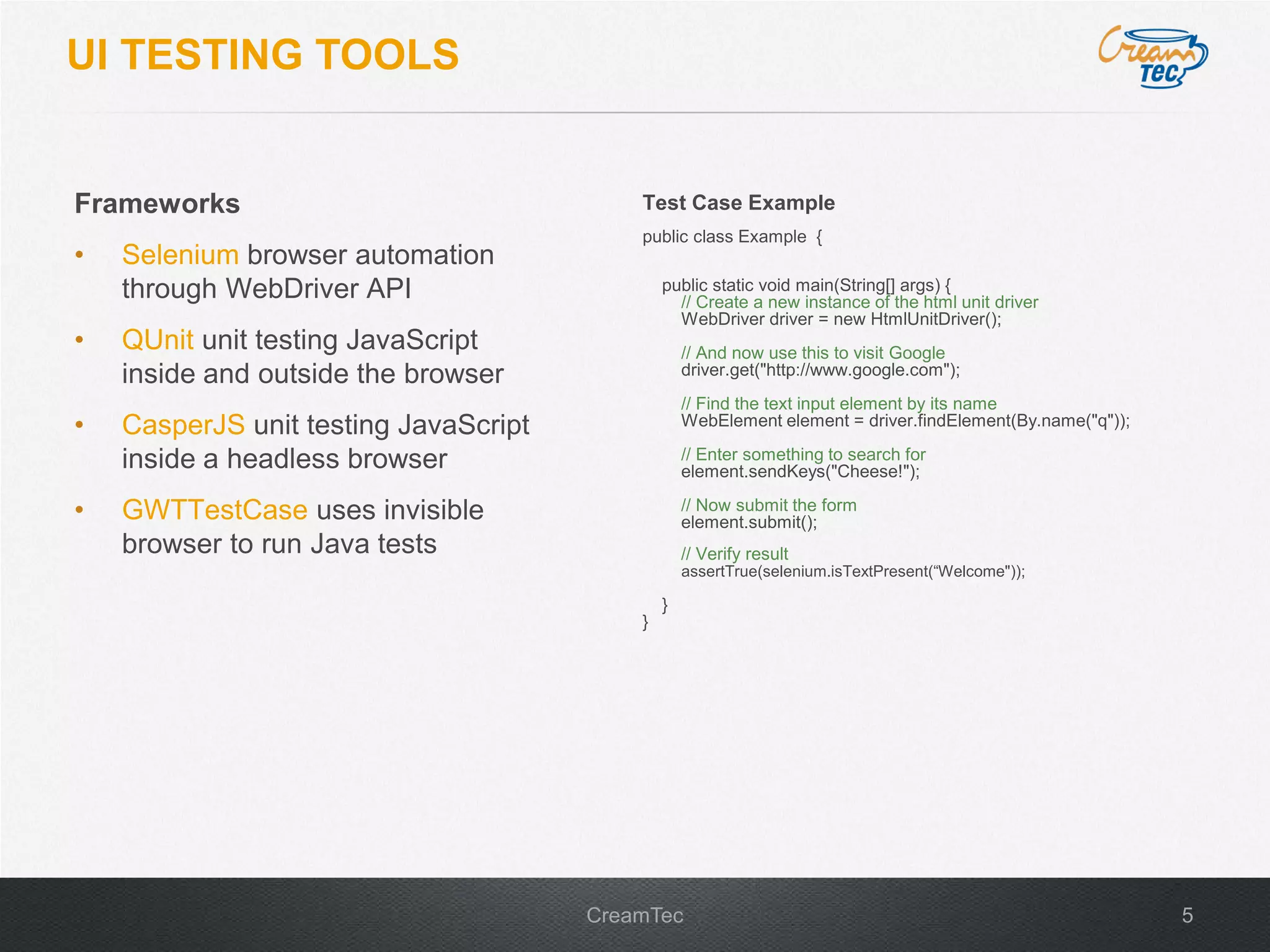Click the line 'through WebDriver API'

point(267,289)
